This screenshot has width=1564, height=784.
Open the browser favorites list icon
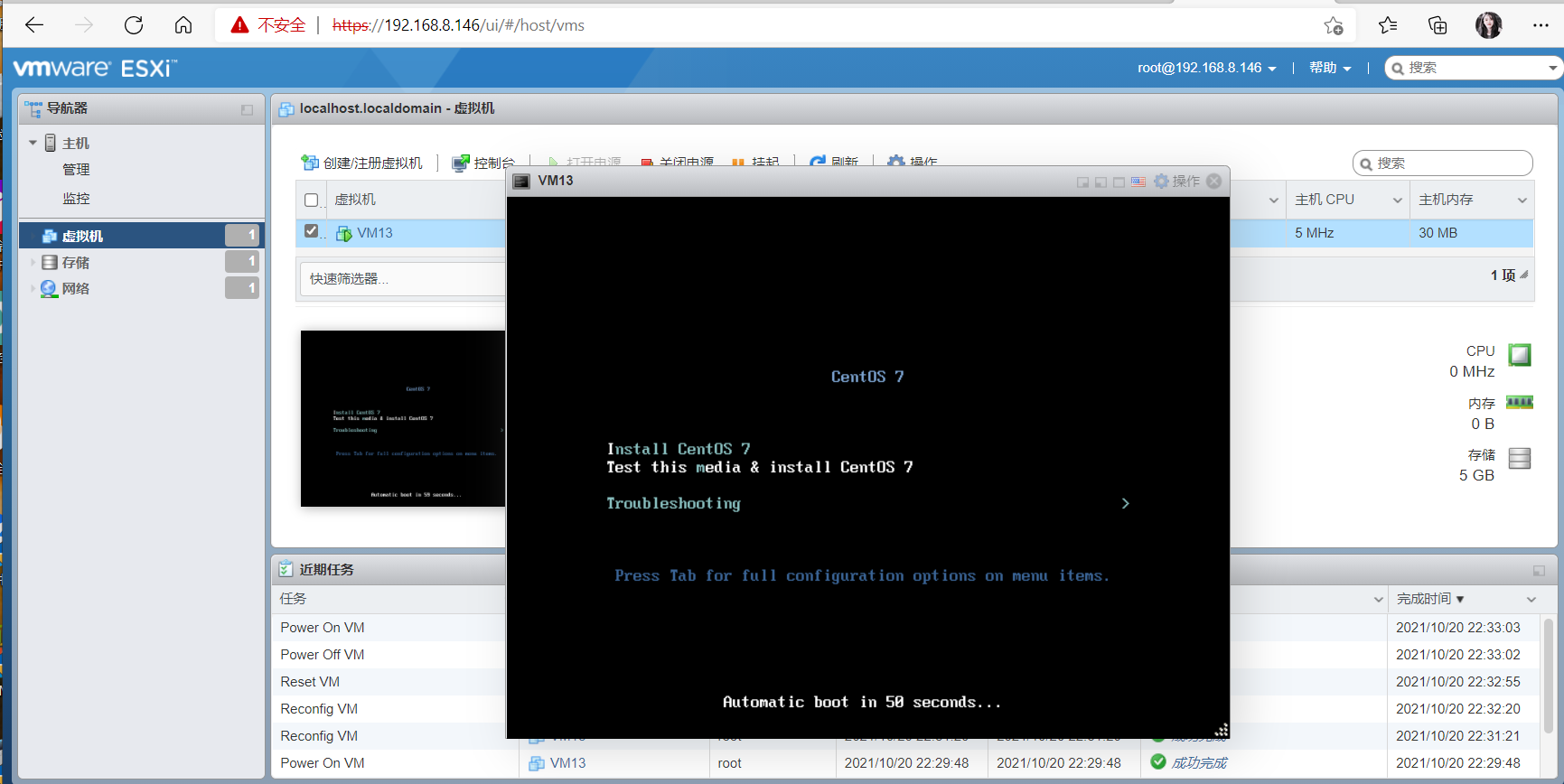tap(1388, 25)
